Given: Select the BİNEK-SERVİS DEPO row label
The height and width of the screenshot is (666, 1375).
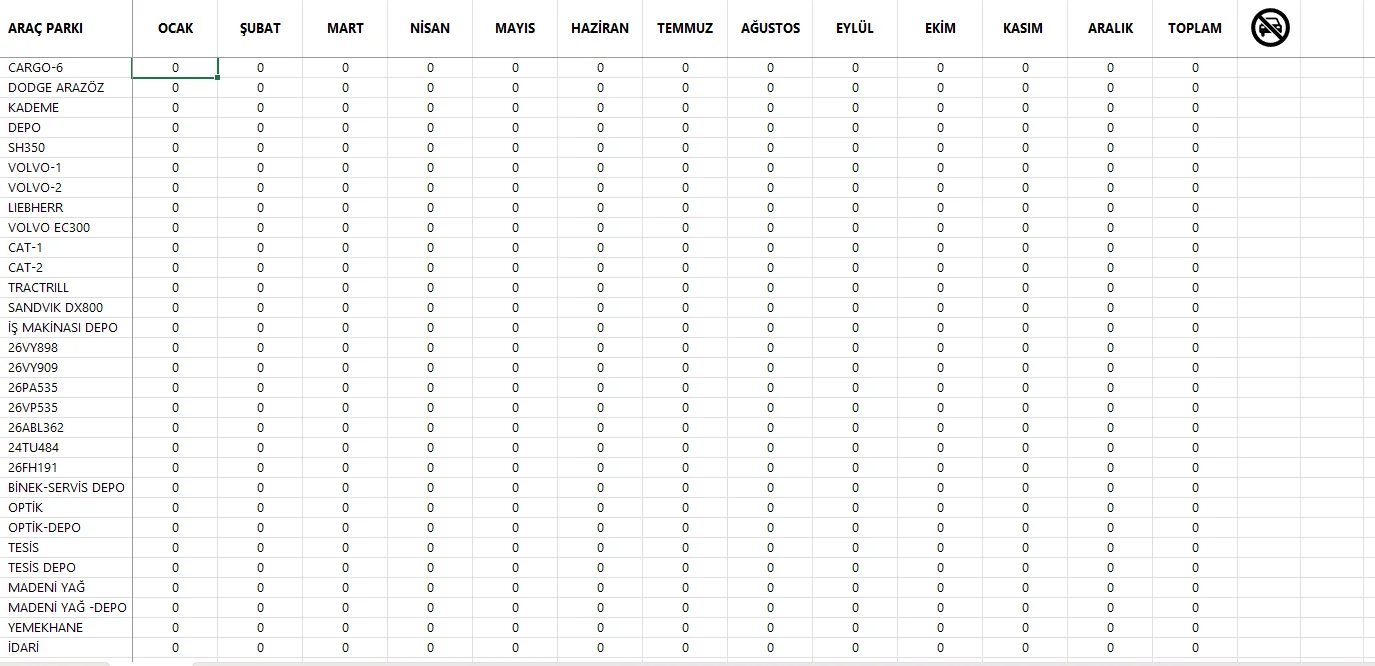Looking at the screenshot, I should (67, 488).
